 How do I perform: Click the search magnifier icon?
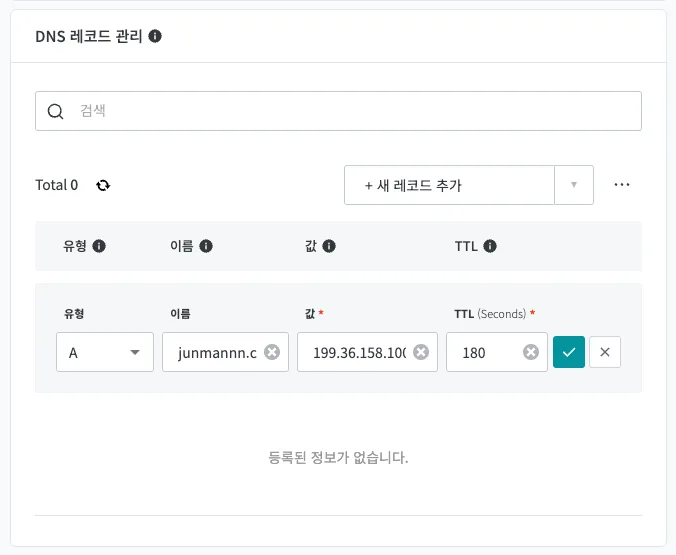coord(56,111)
